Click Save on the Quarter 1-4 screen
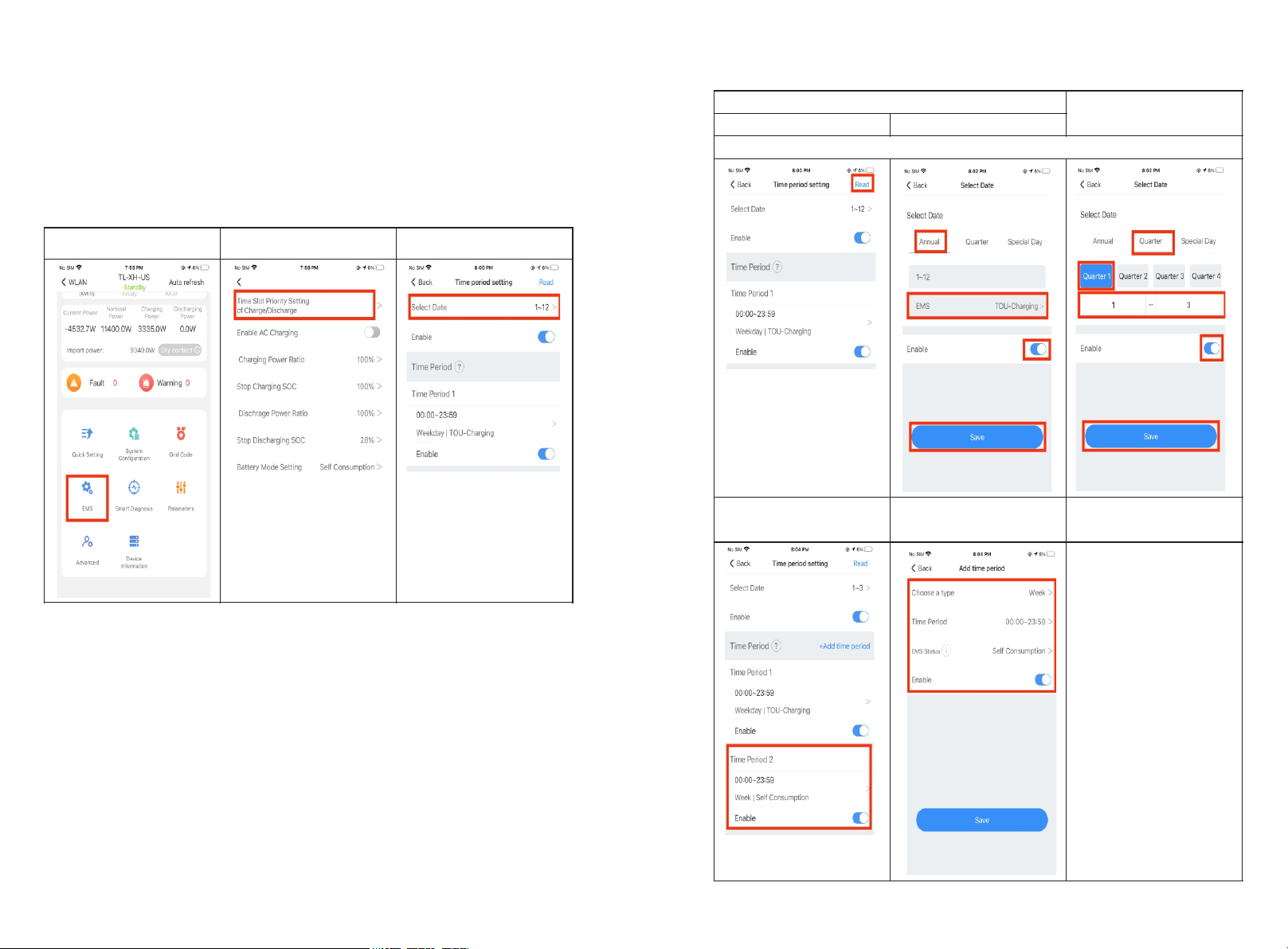This screenshot has height=949, width=1288. [x=1151, y=436]
